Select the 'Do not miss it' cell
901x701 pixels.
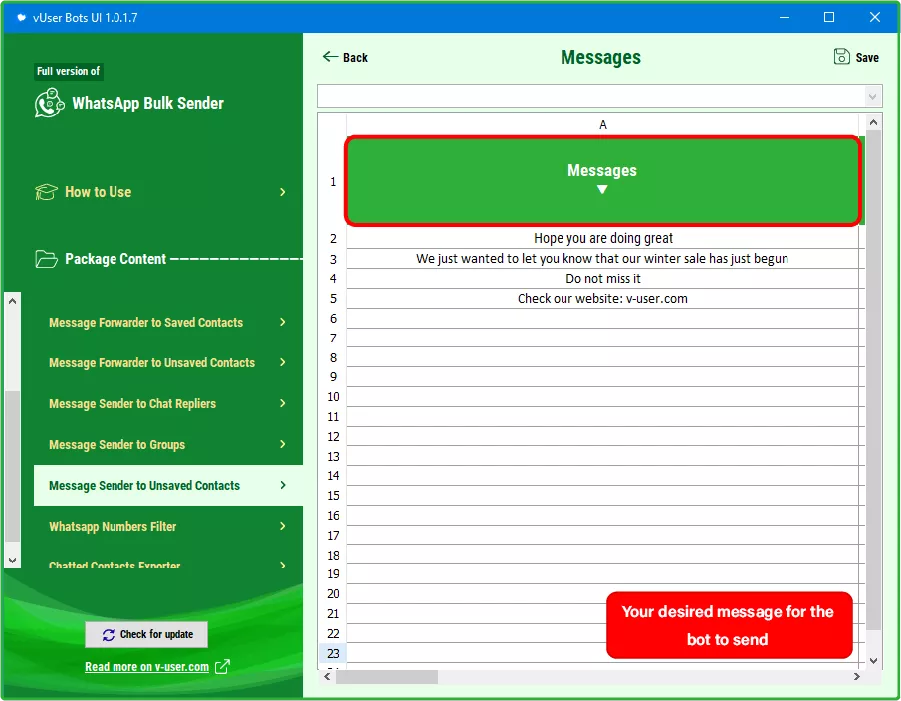pyautogui.click(x=603, y=279)
